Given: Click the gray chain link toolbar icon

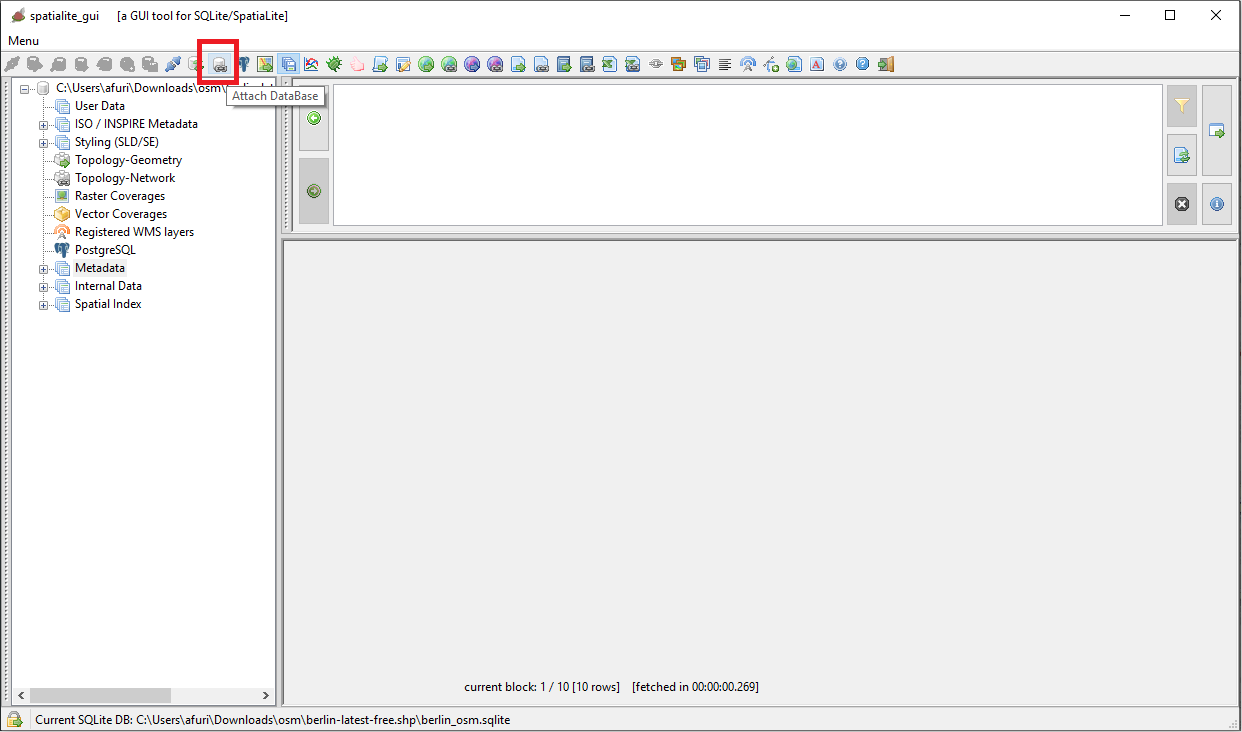Looking at the screenshot, I should click(656, 64).
